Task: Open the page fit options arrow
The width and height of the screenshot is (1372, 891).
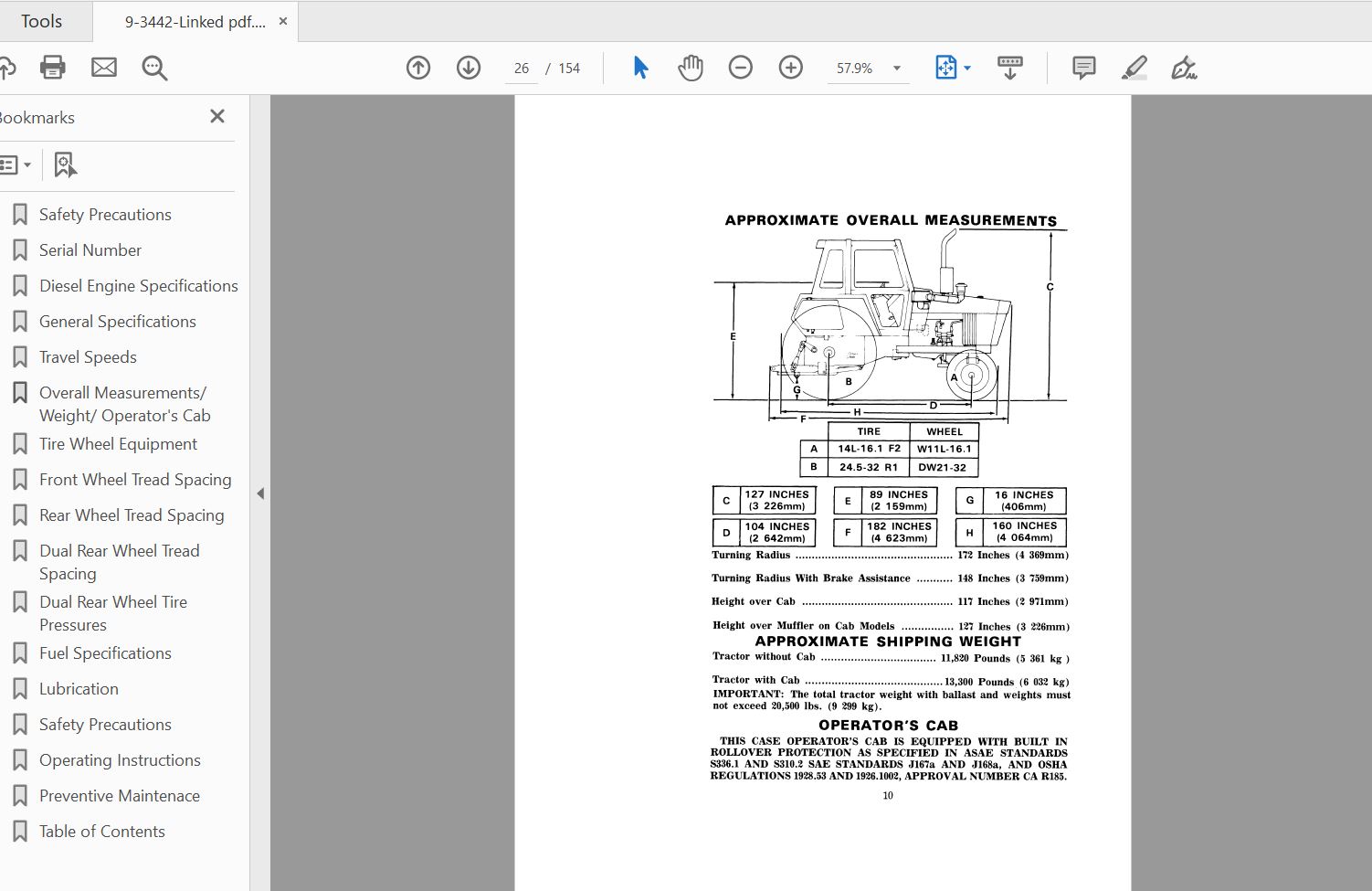Action: click(966, 67)
